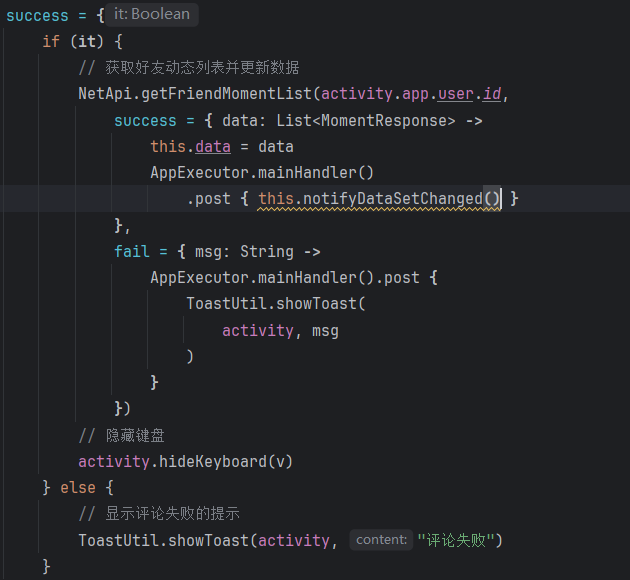Click the comment '隐藏键盘'
This screenshot has height=580, width=630.
click(x=135, y=435)
